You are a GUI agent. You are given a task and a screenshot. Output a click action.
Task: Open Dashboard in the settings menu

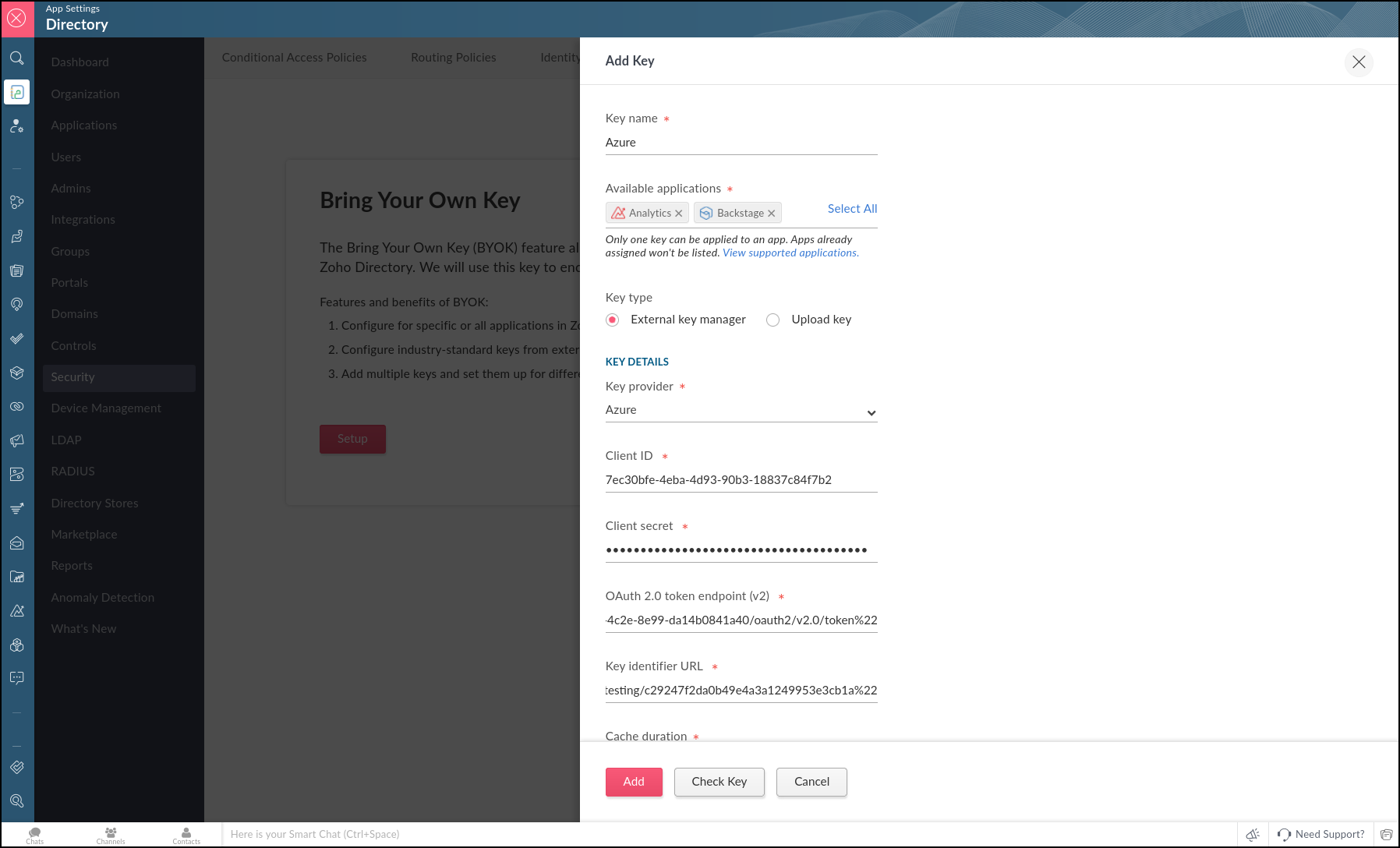click(80, 62)
